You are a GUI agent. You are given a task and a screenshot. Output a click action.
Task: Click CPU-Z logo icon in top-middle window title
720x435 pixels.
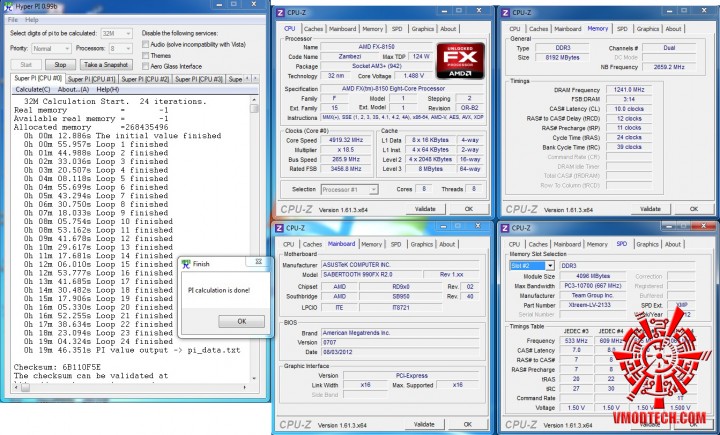[281, 12]
